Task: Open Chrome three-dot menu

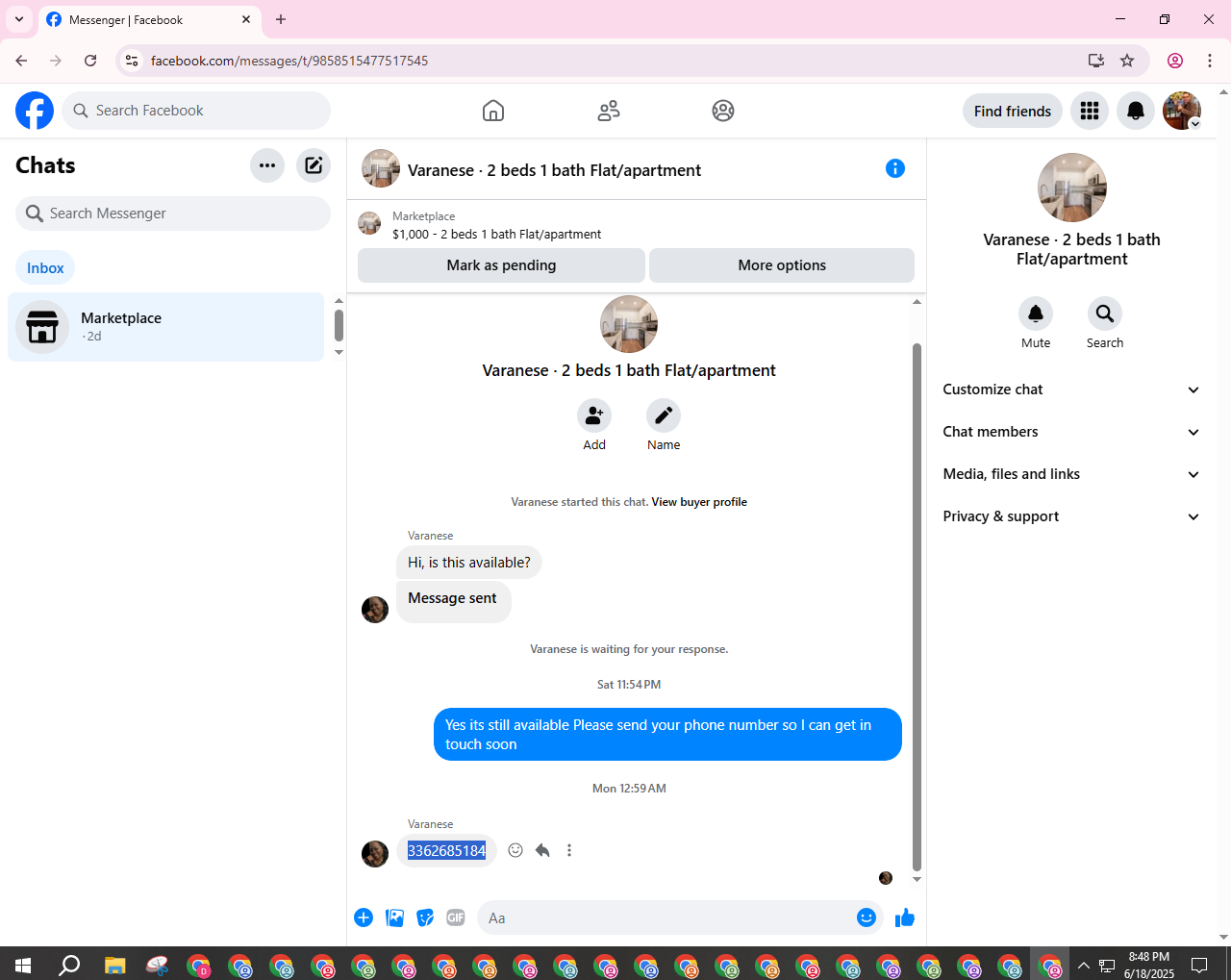Action: (1210, 61)
